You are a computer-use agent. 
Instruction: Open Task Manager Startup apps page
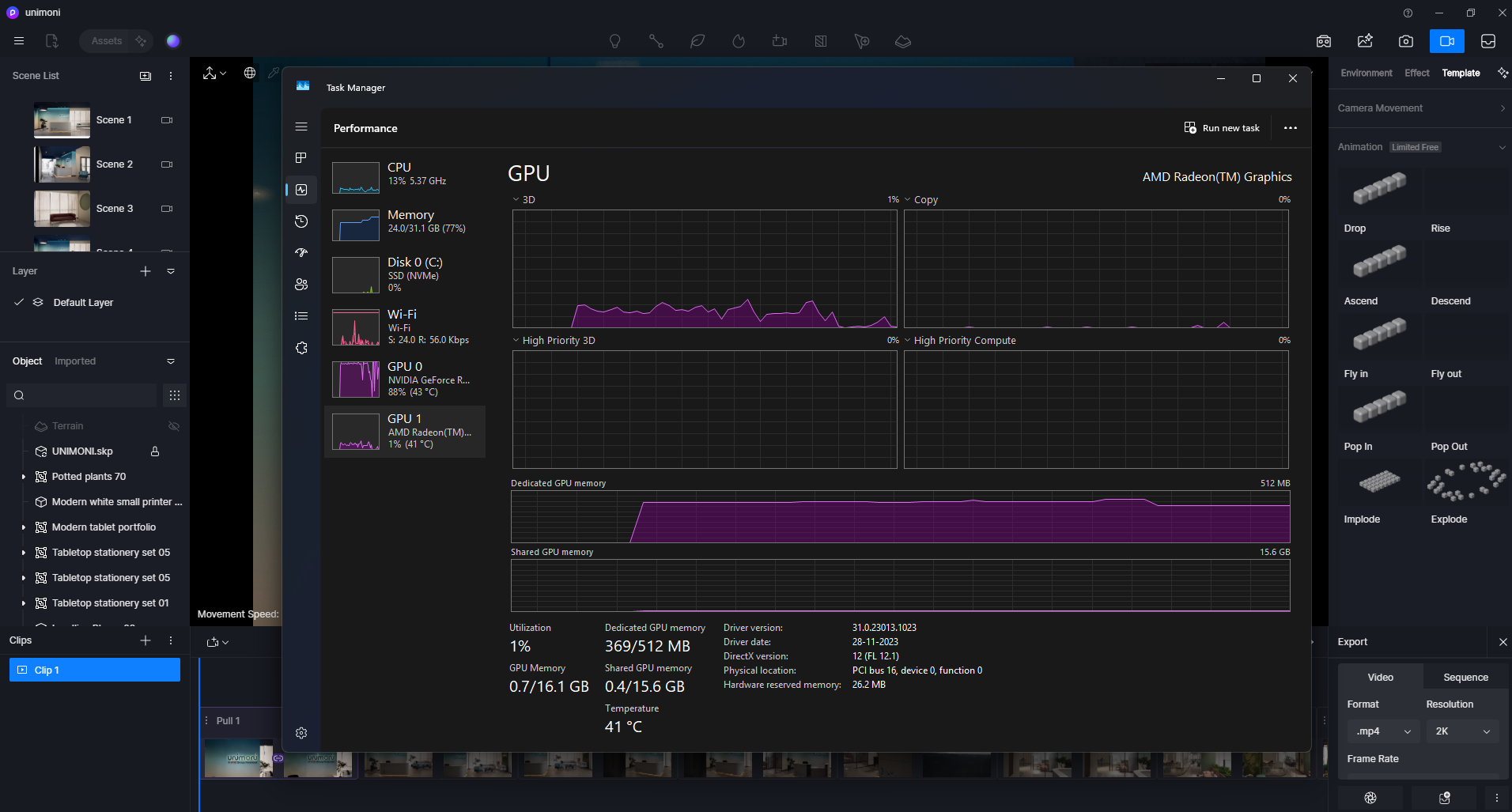tap(301, 253)
